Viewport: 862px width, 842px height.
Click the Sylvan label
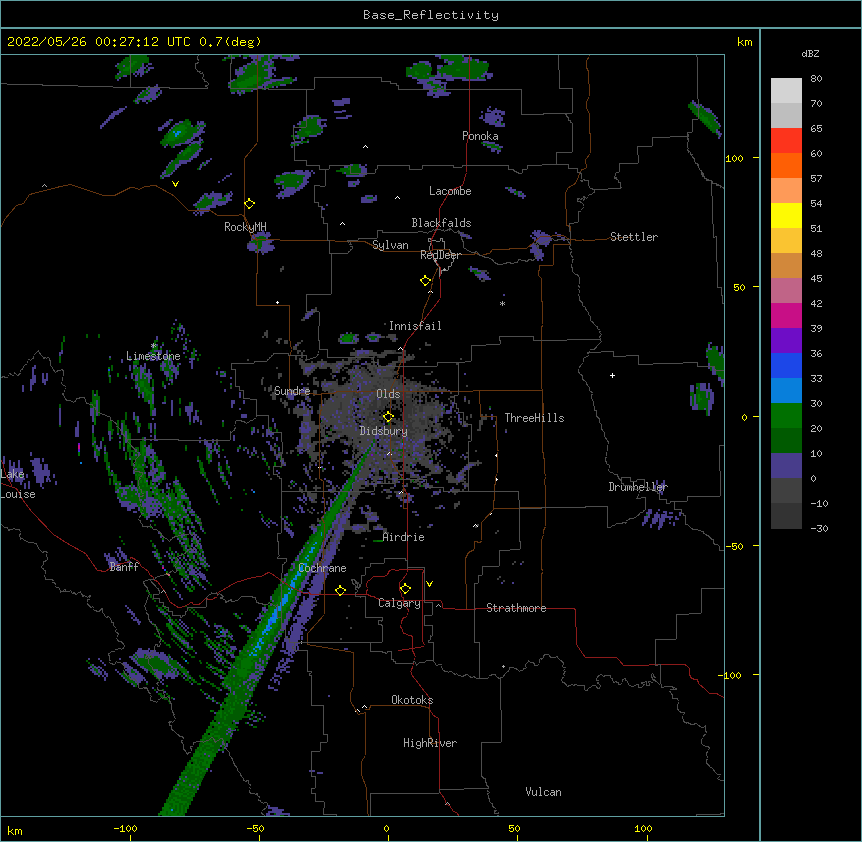click(x=390, y=245)
